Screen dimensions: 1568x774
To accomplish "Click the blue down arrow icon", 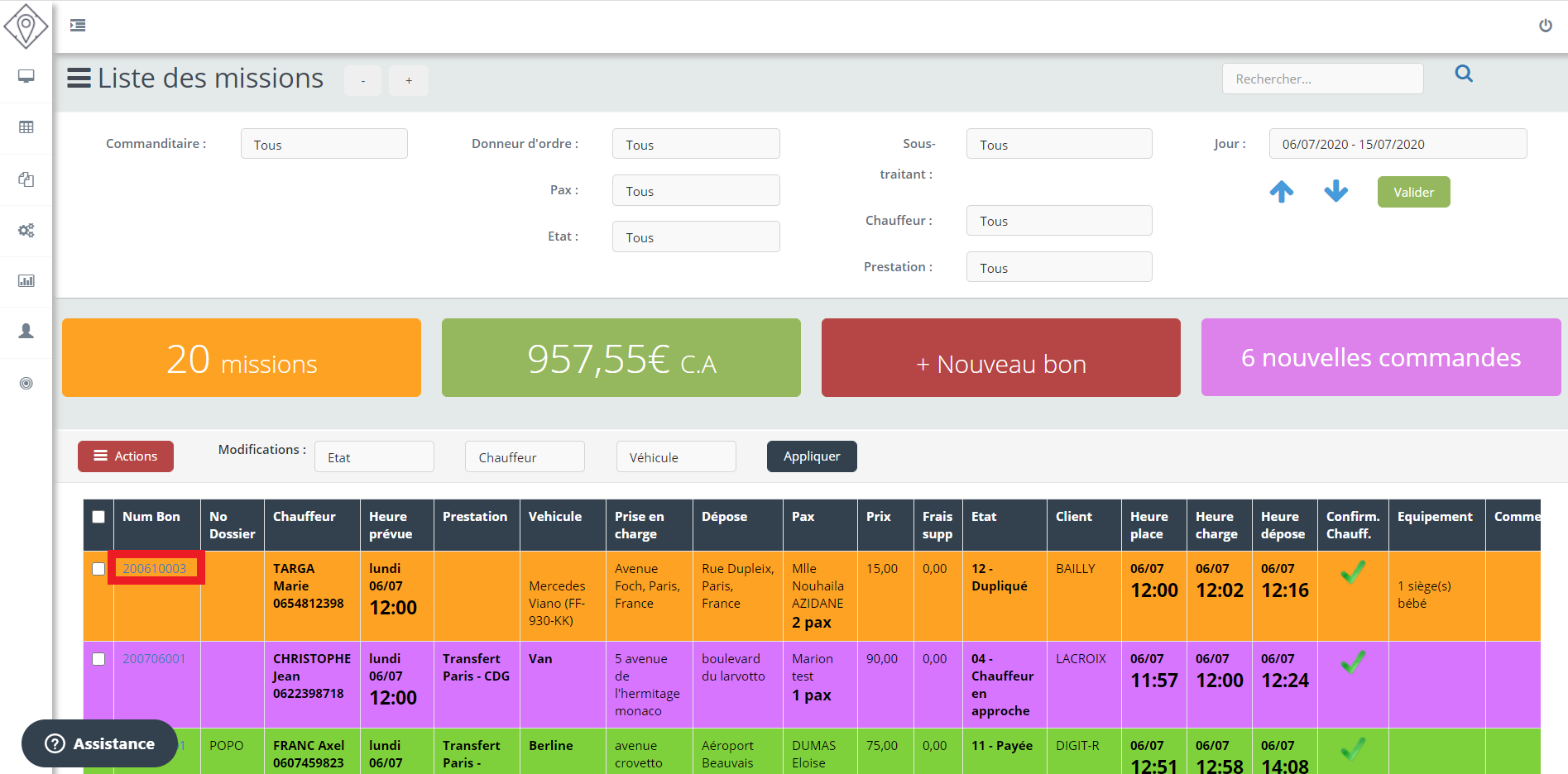I will coord(1335,192).
